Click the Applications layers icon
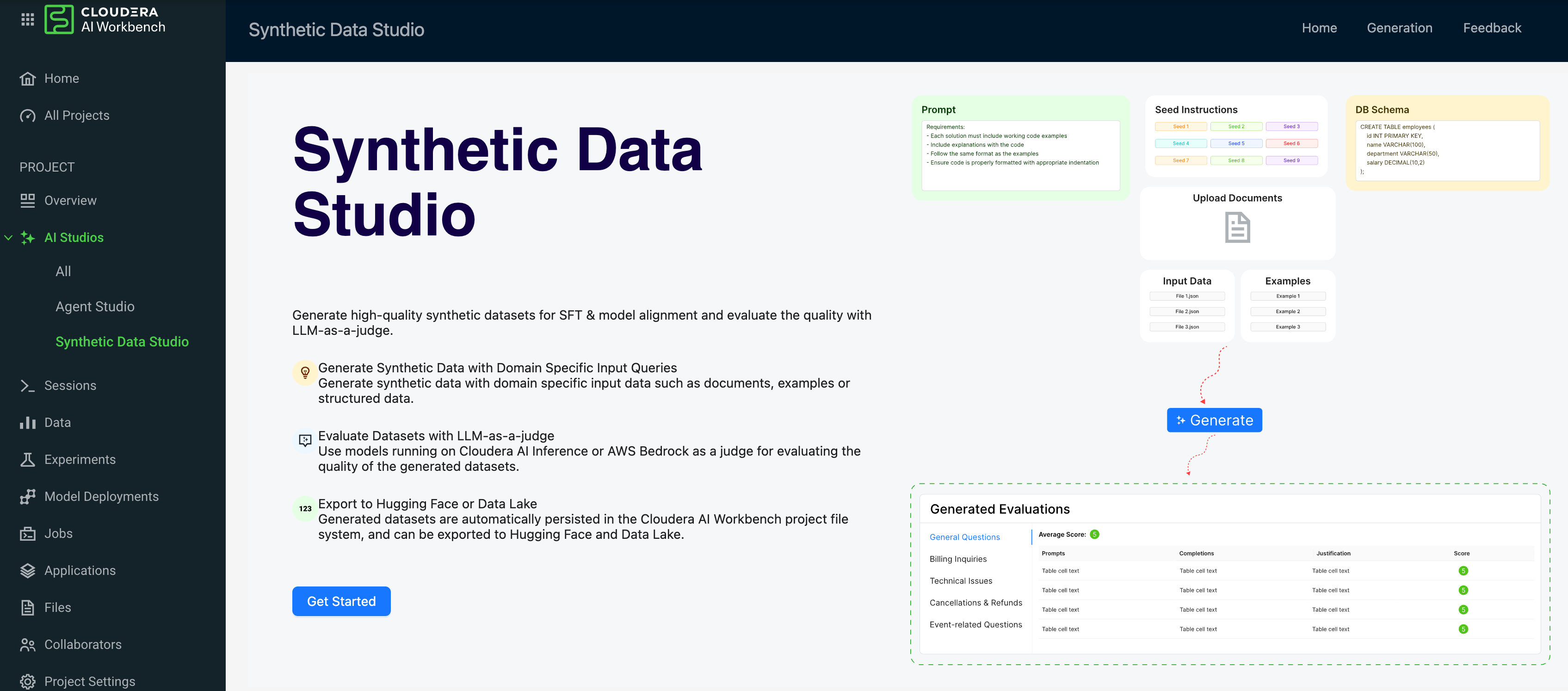1568x691 pixels. 27,570
